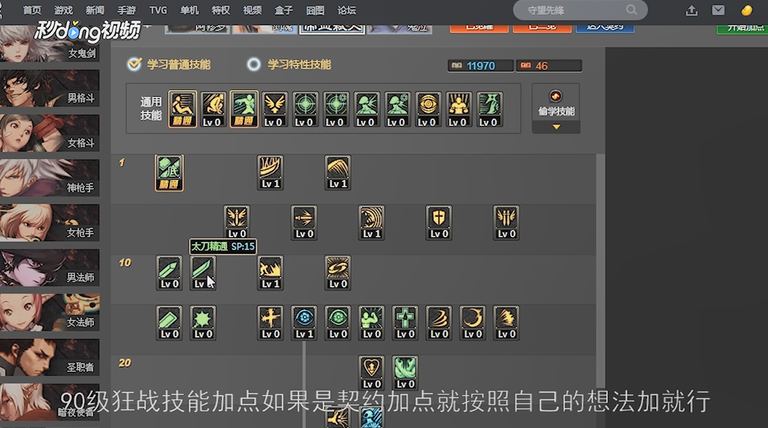Click the flexing figure skill icon Lv 0
Viewport: 768px width, 428px height.
pos(372,323)
